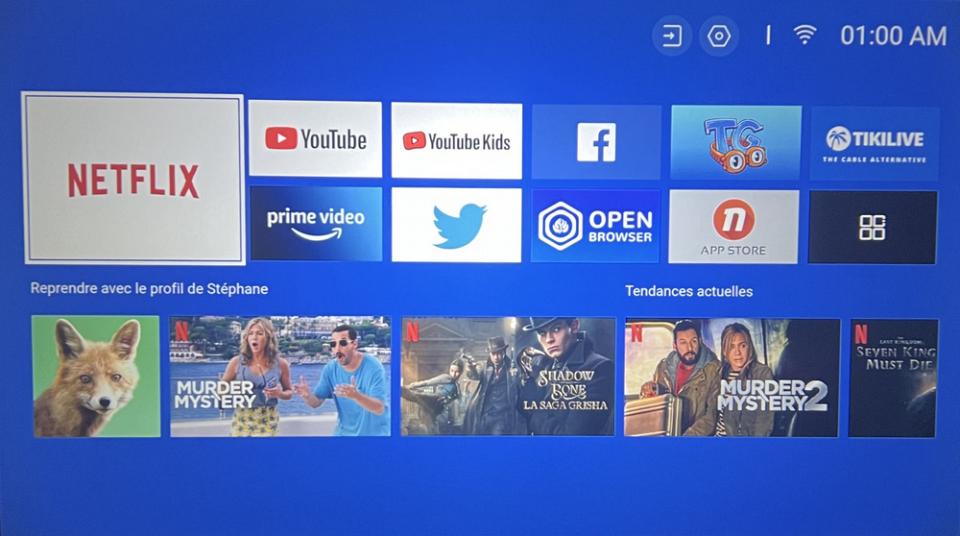Select the input source icon
The image size is (960, 536).
point(672,36)
